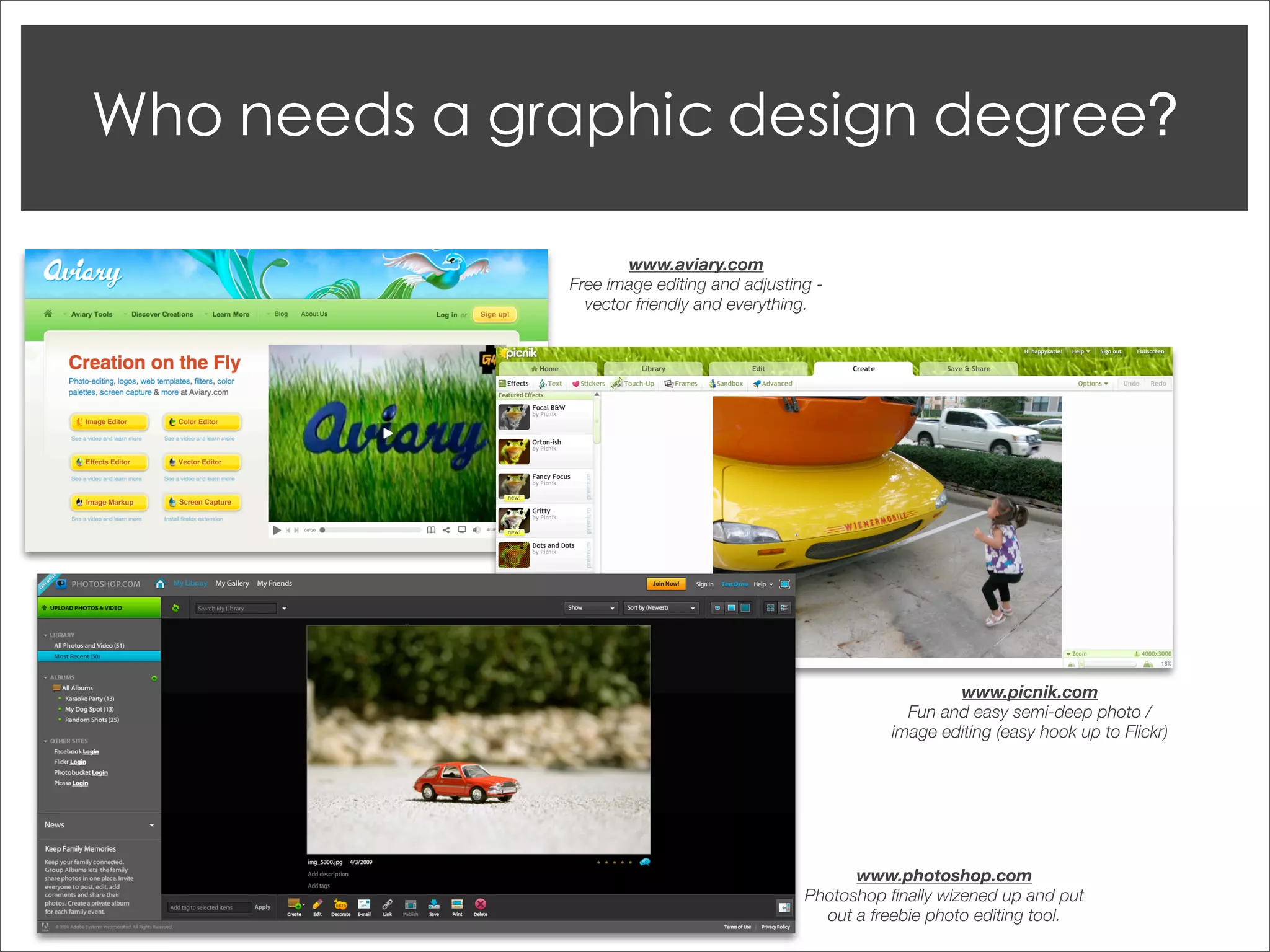Click the Decorate icon in Photoshop.com toolbar
Image resolution: width=1270 pixels, height=952 pixels.
(340, 905)
